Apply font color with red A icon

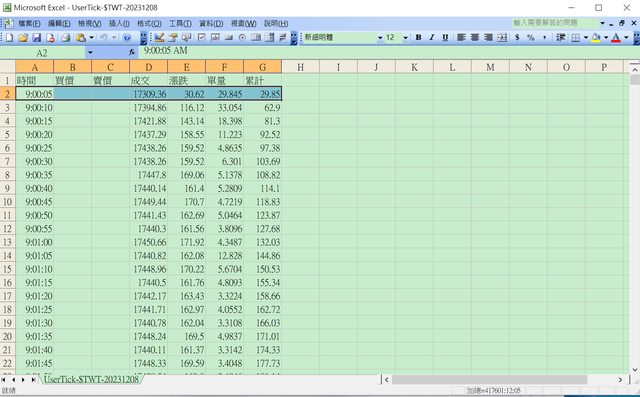coord(616,38)
